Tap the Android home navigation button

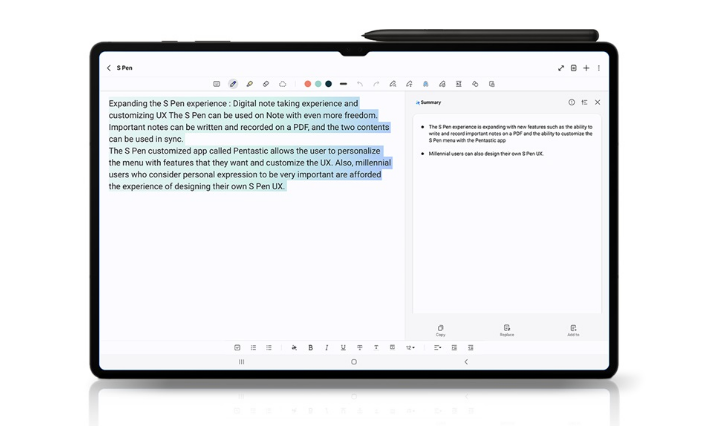coord(354,362)
